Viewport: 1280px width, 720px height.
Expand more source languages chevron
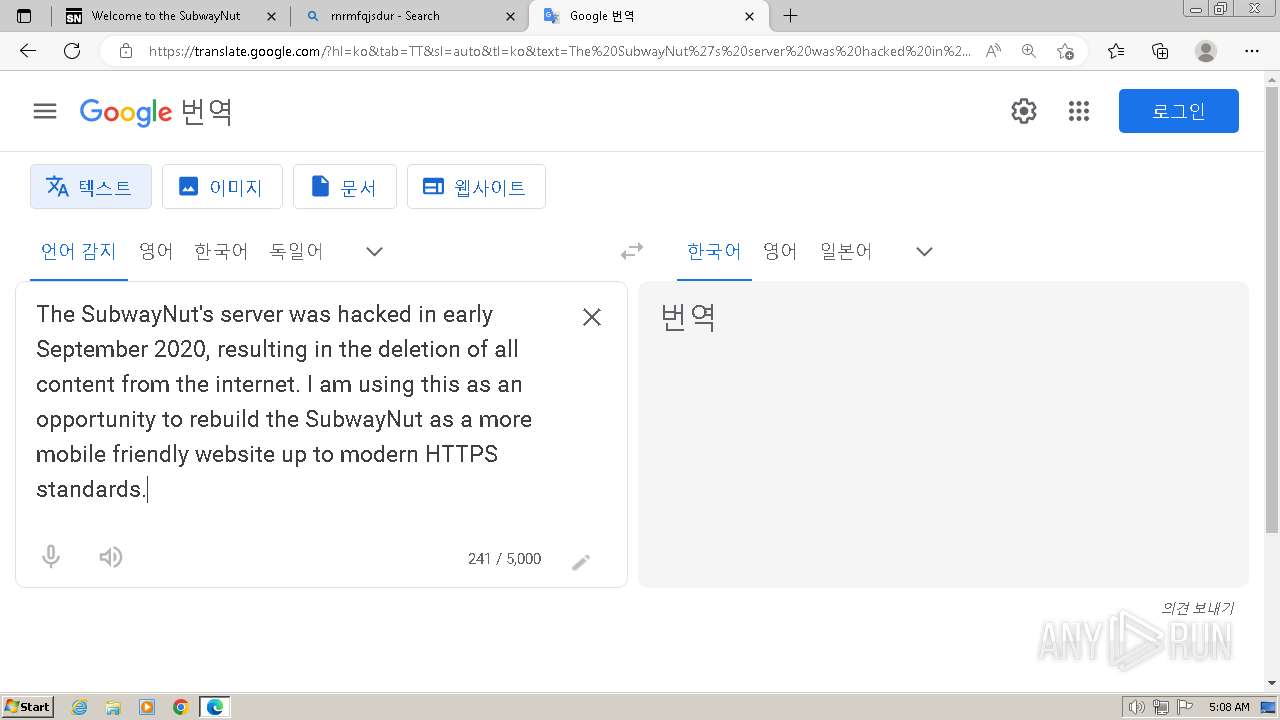click(x=375, y=251)
